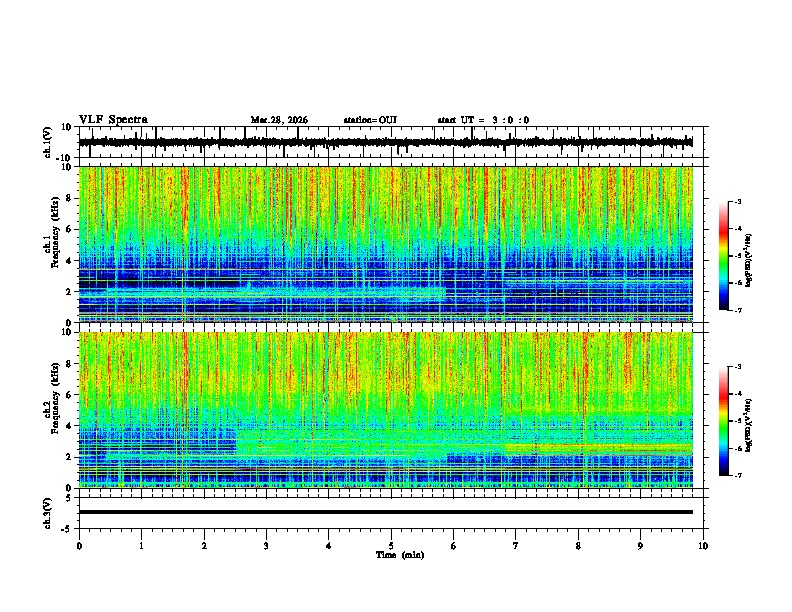Image resolution: width=792 pixels, height=612 pixels.
Task: Click the "station=OUJ" header label
Action: [x=370, y=120]
